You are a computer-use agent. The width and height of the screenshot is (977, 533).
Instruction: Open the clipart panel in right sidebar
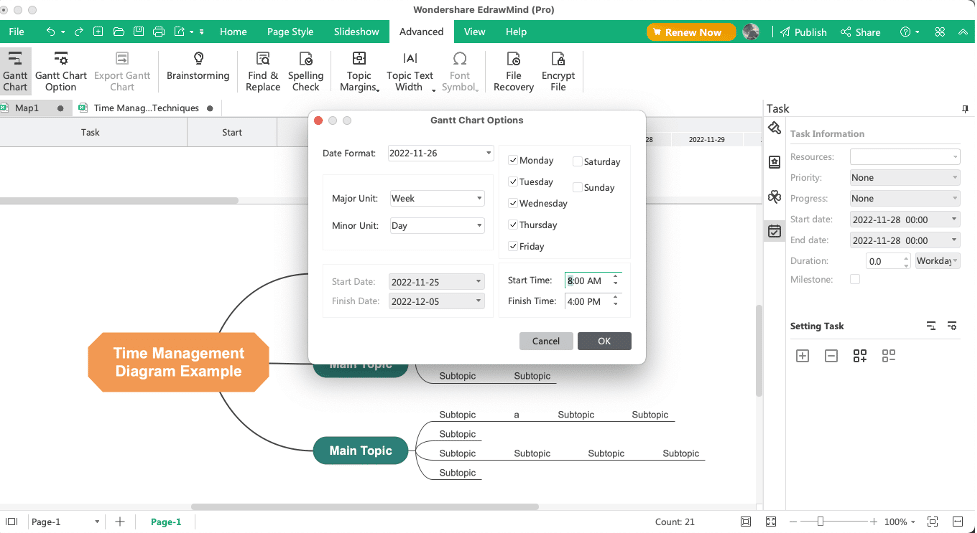(774, 162)
